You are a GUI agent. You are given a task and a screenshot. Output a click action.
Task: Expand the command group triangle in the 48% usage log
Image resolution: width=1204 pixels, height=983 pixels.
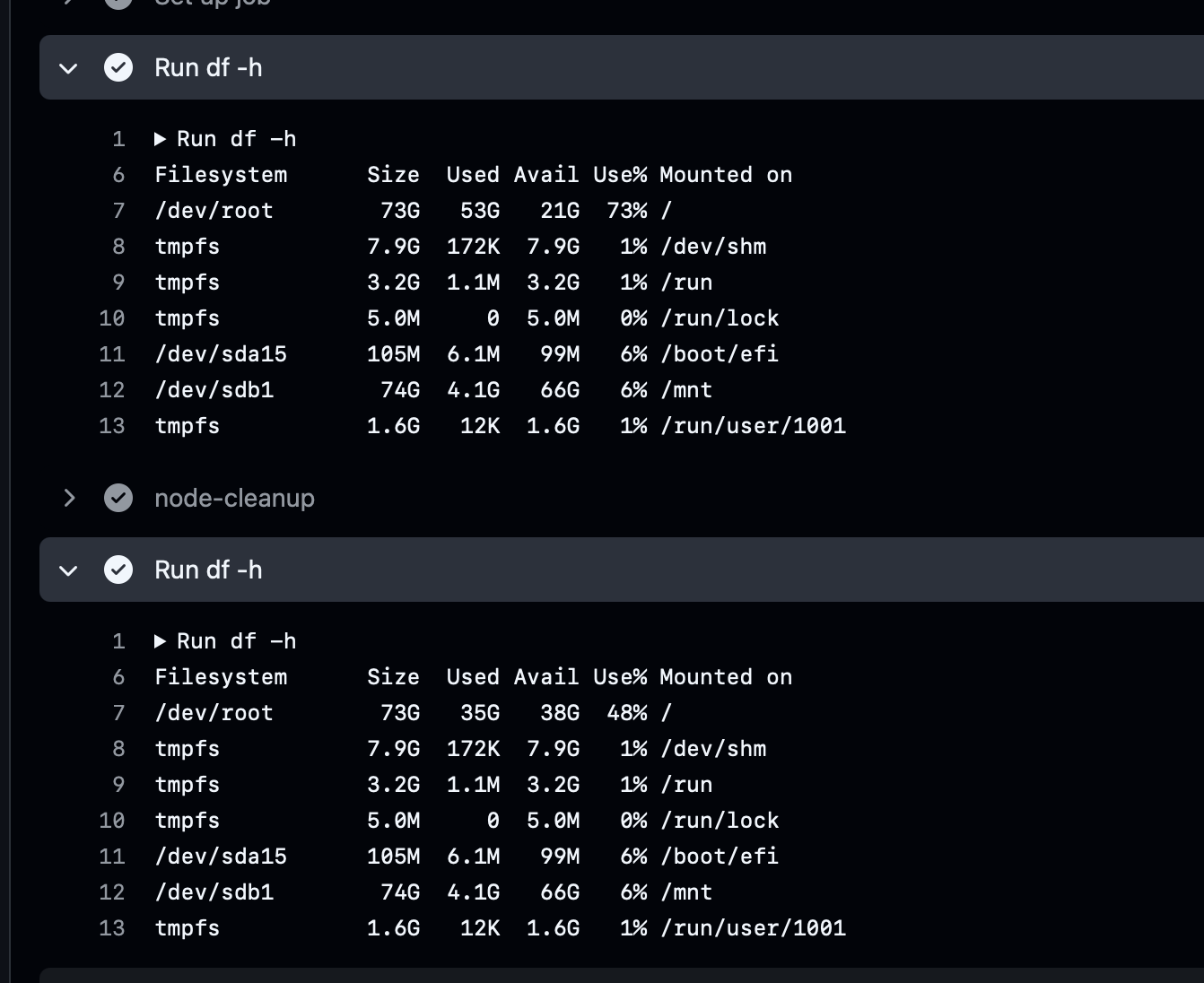click(160, 641)
